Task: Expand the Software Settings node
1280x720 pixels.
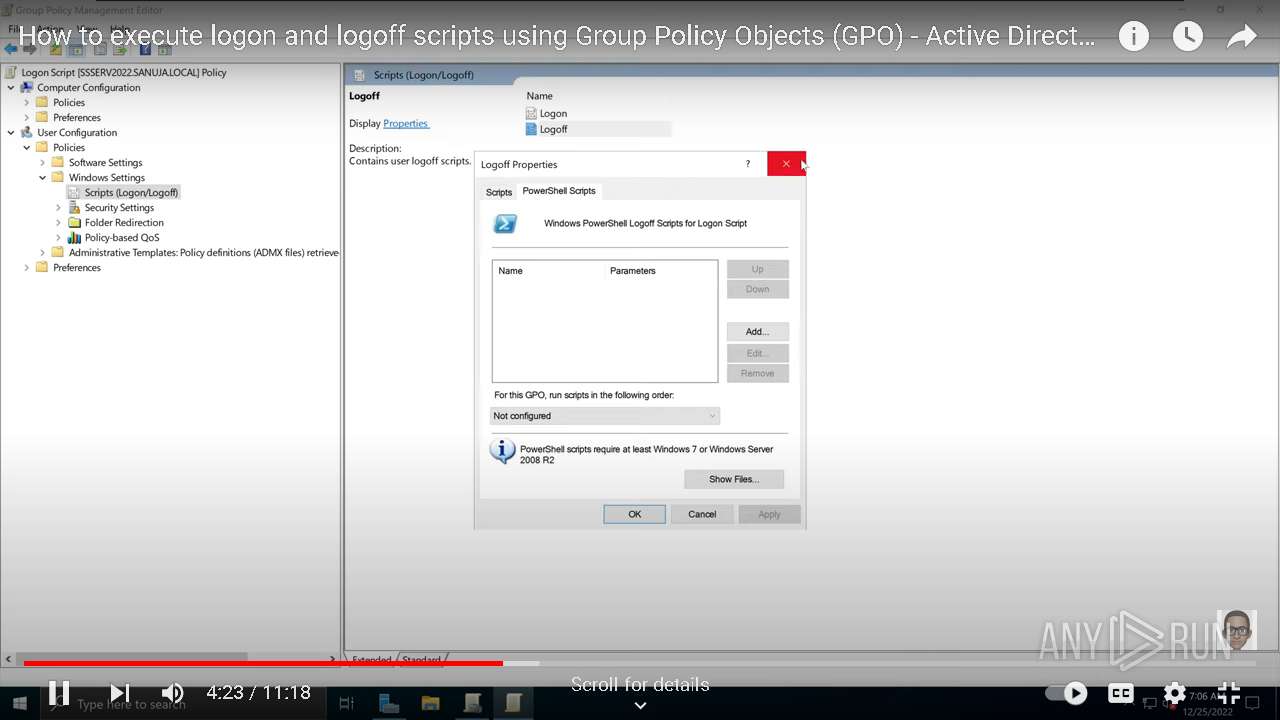Action: coord(43,162)
